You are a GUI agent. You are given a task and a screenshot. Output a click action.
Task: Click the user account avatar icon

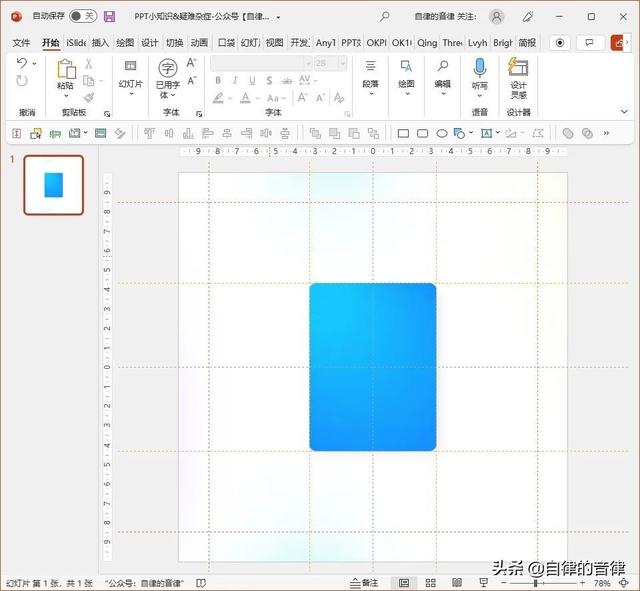click(x=497, y=16)
